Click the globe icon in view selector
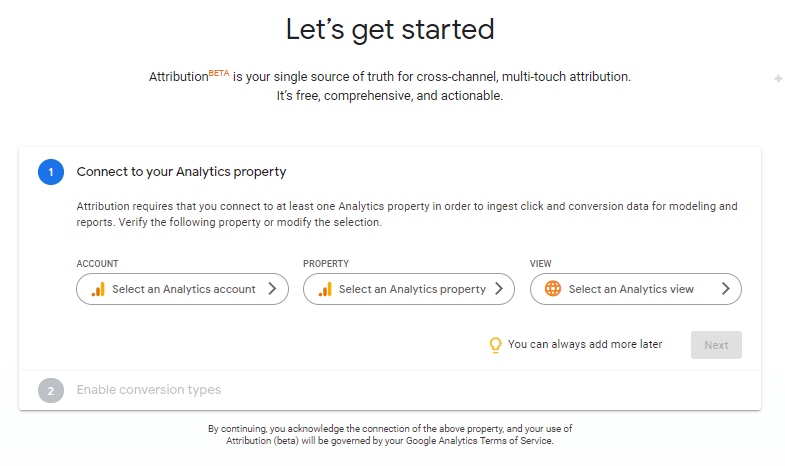The width and height of the screenshot is (785, 466). pyautogui.click(x=553, y=289)
